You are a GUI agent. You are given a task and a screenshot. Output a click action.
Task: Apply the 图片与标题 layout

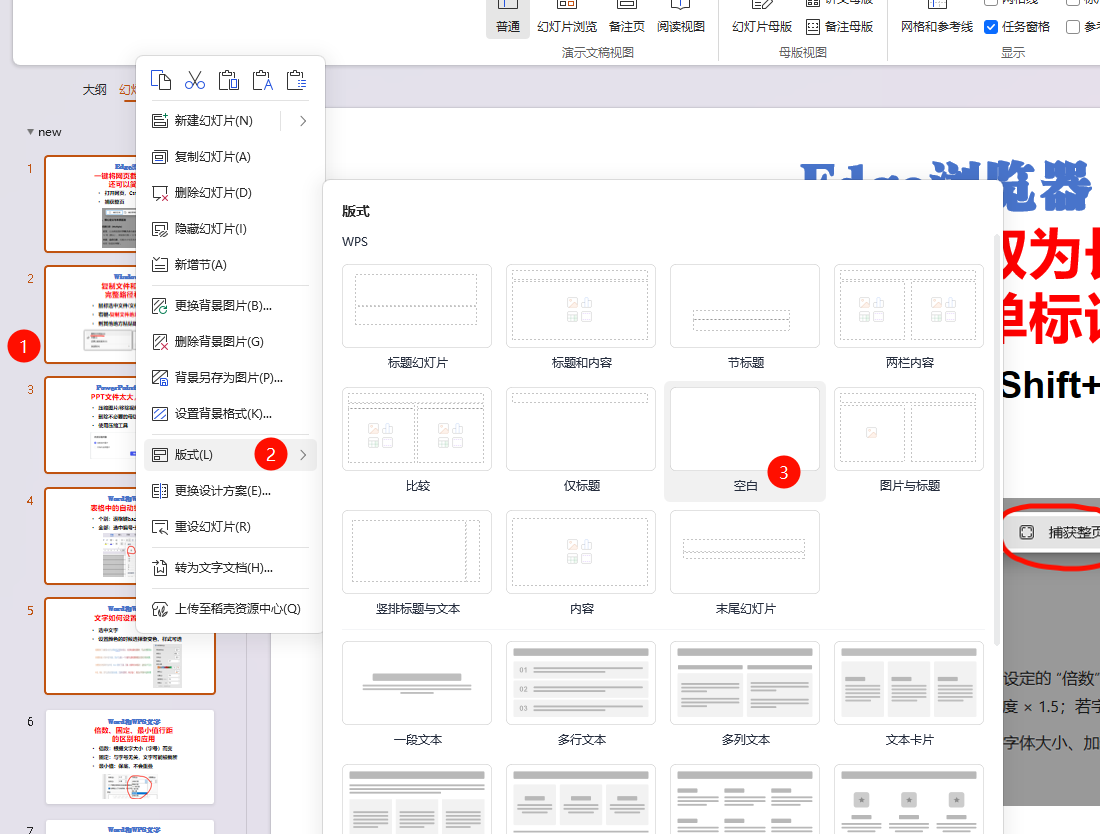point(909,429)
